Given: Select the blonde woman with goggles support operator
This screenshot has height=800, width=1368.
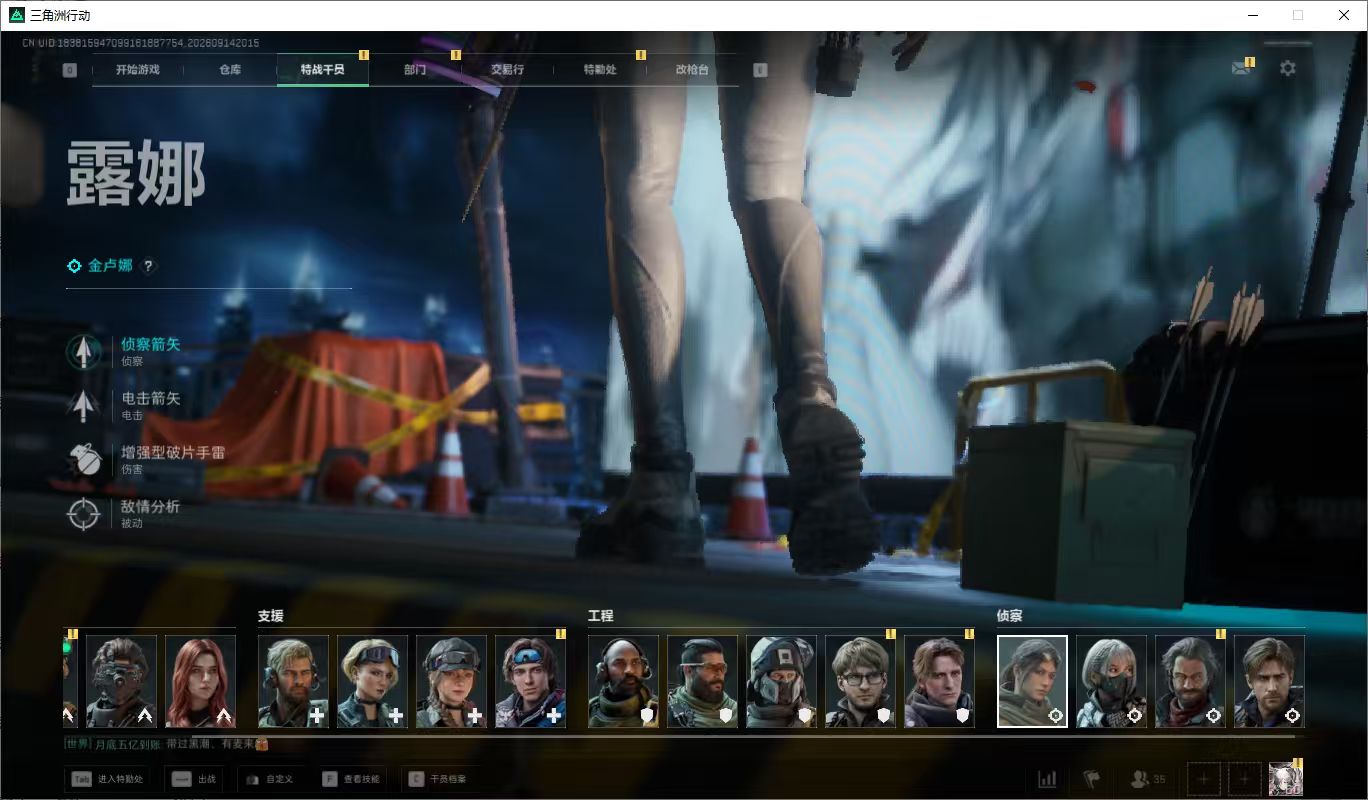Looking at the screenshot, I should click(x=372, y=681).
